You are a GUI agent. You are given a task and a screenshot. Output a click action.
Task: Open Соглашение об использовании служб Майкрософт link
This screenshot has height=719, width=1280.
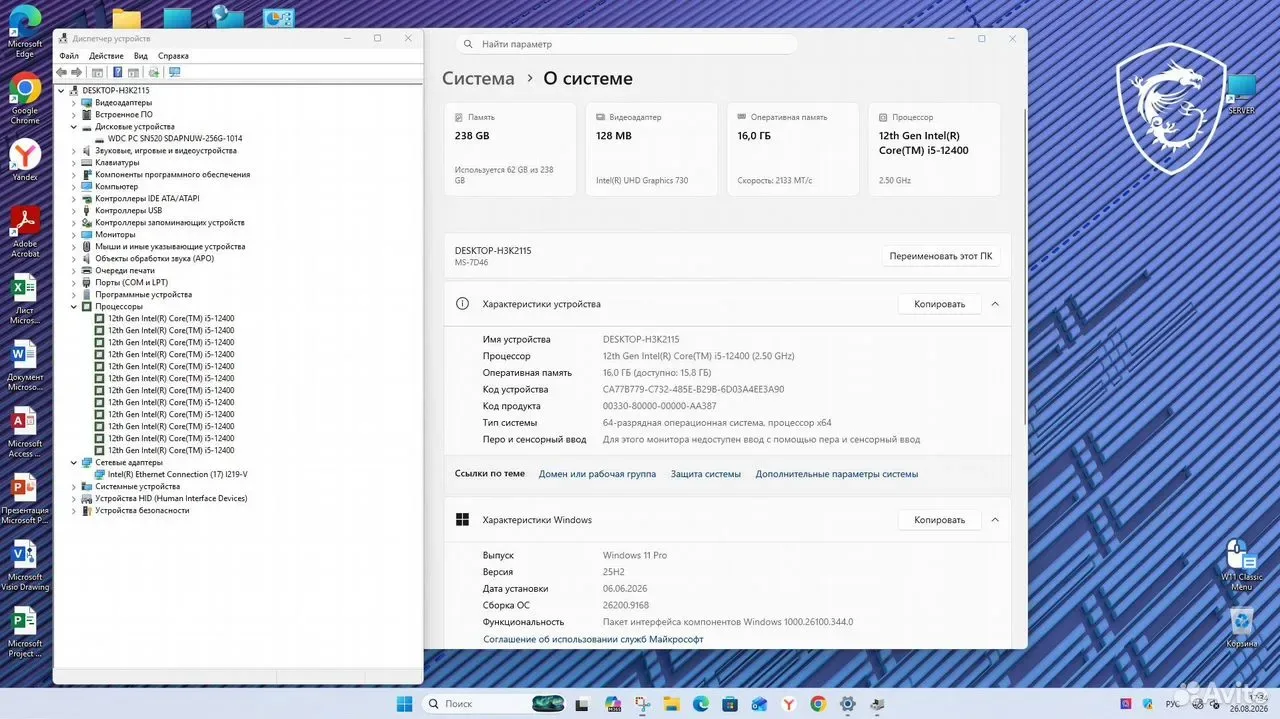point(593,639)
